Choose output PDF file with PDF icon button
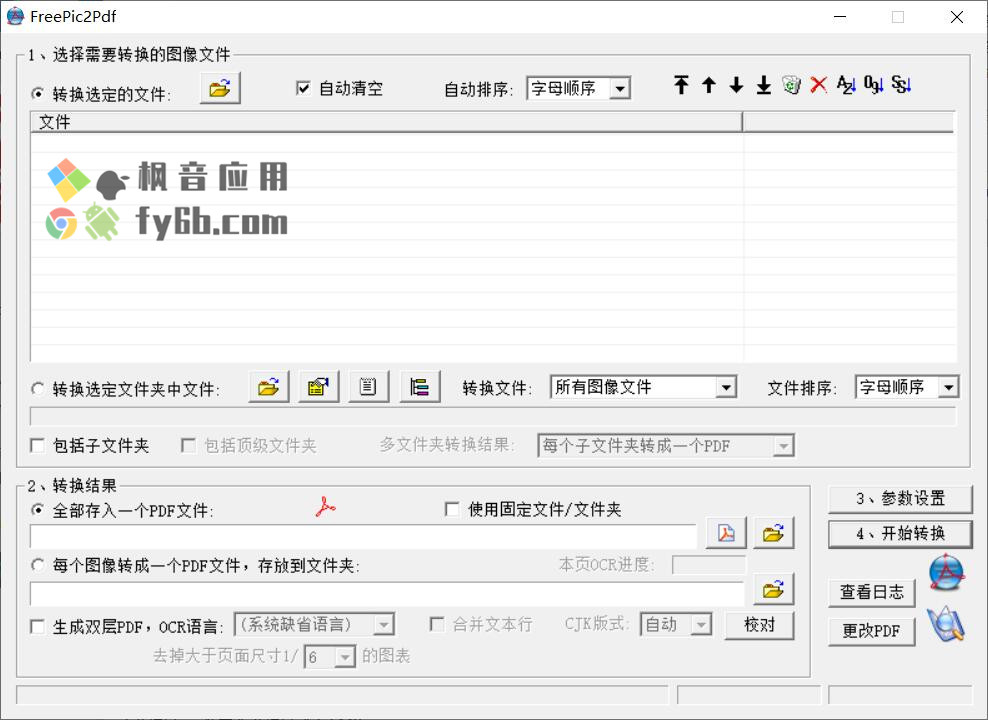The image size is (988, 720). point(726,533)
